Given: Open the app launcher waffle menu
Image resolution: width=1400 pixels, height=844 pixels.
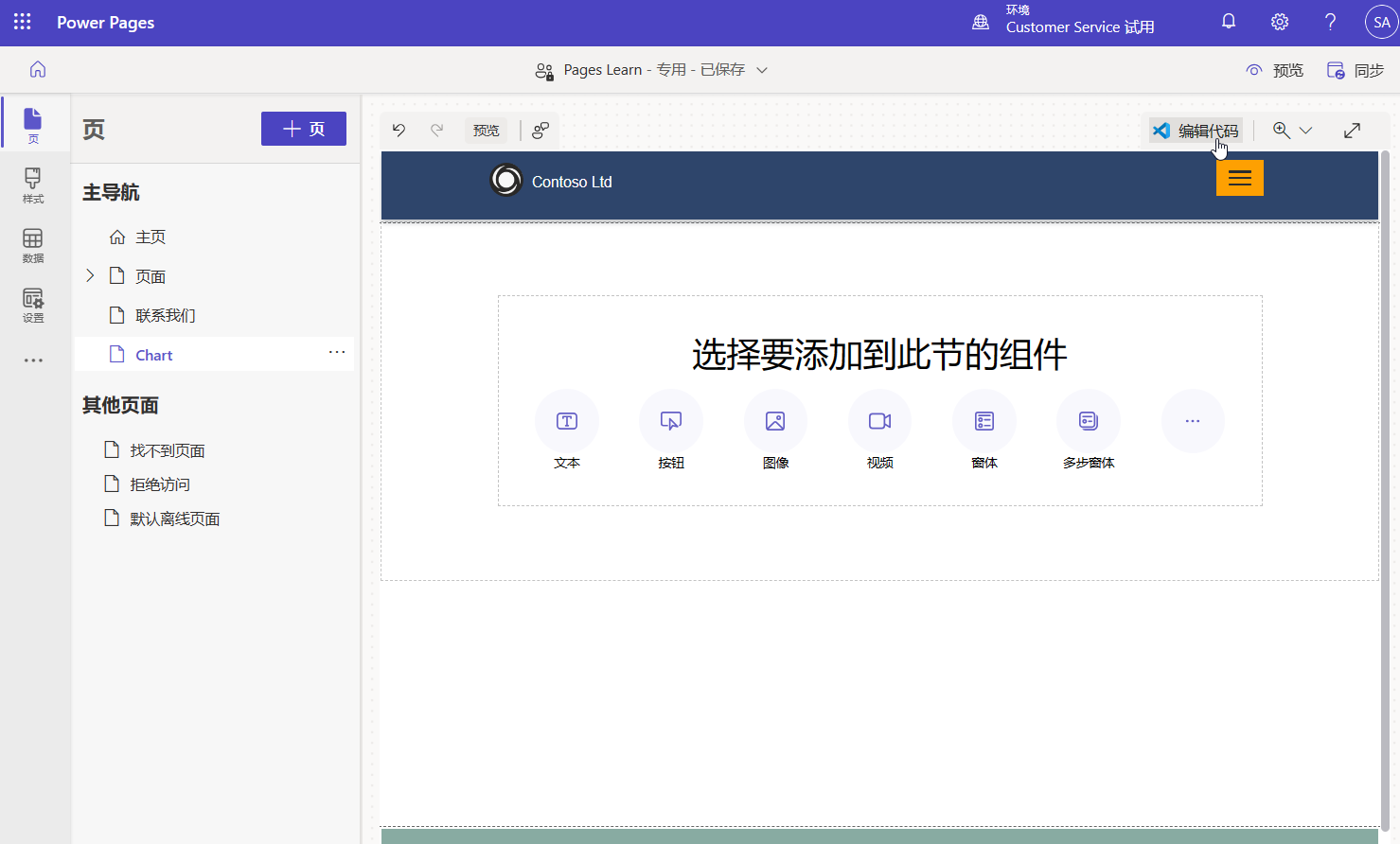Looking at the screenshot, I should point(23,22).
